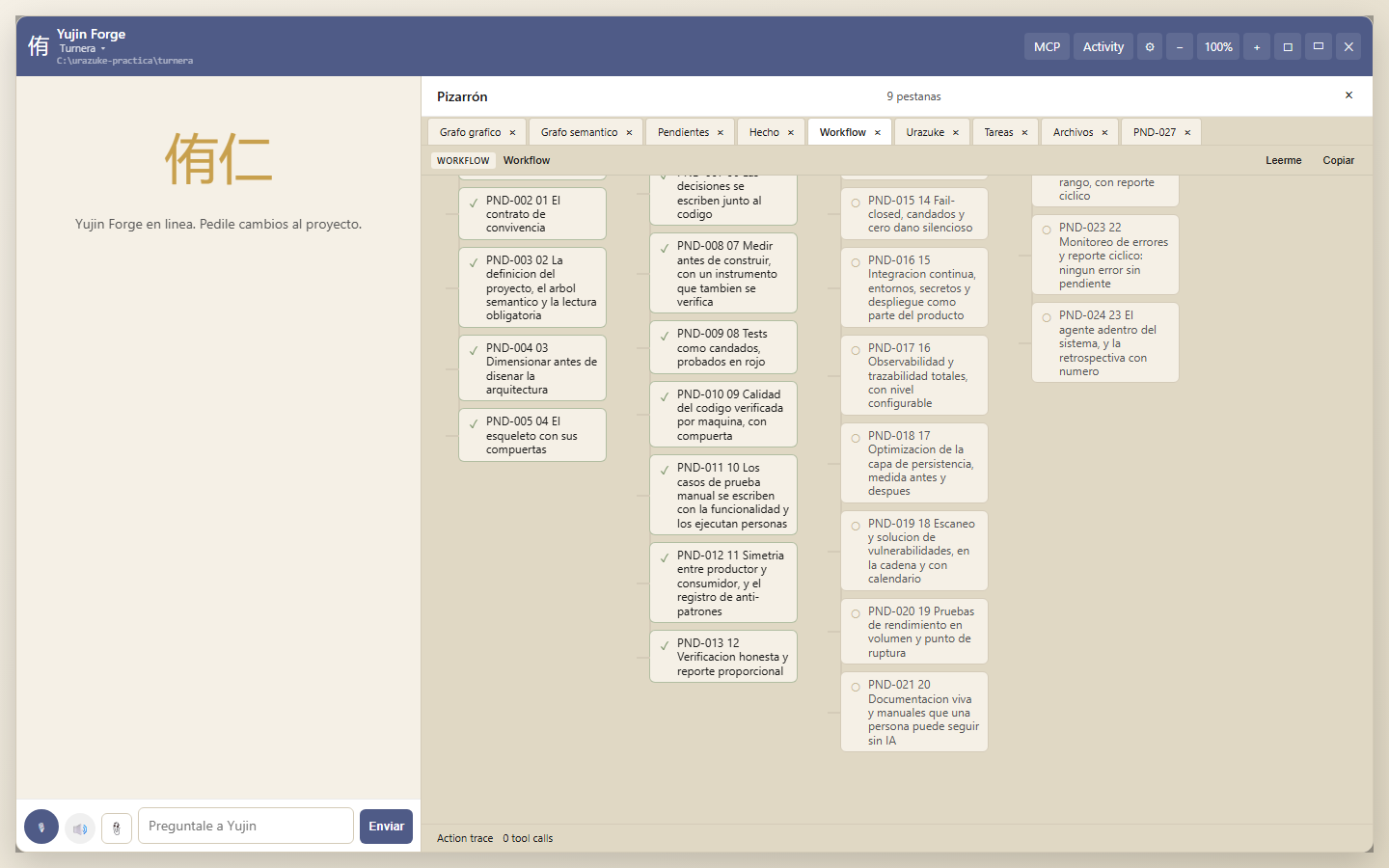
Task: Close the Hecho tab
Action: coord(790,133)
